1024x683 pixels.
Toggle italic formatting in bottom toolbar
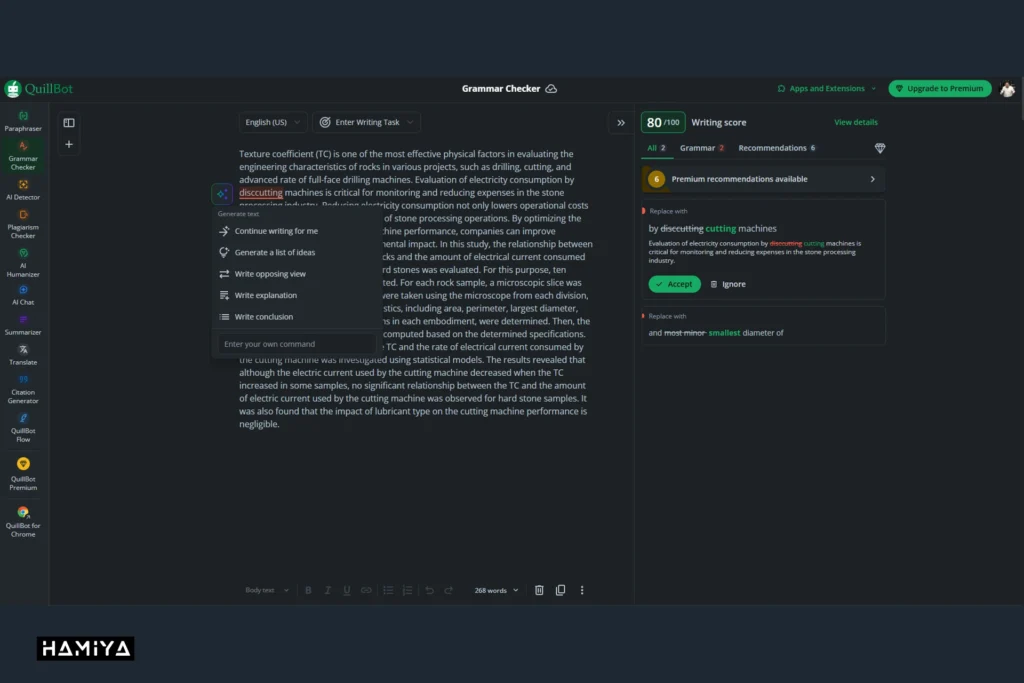[328, 590]
